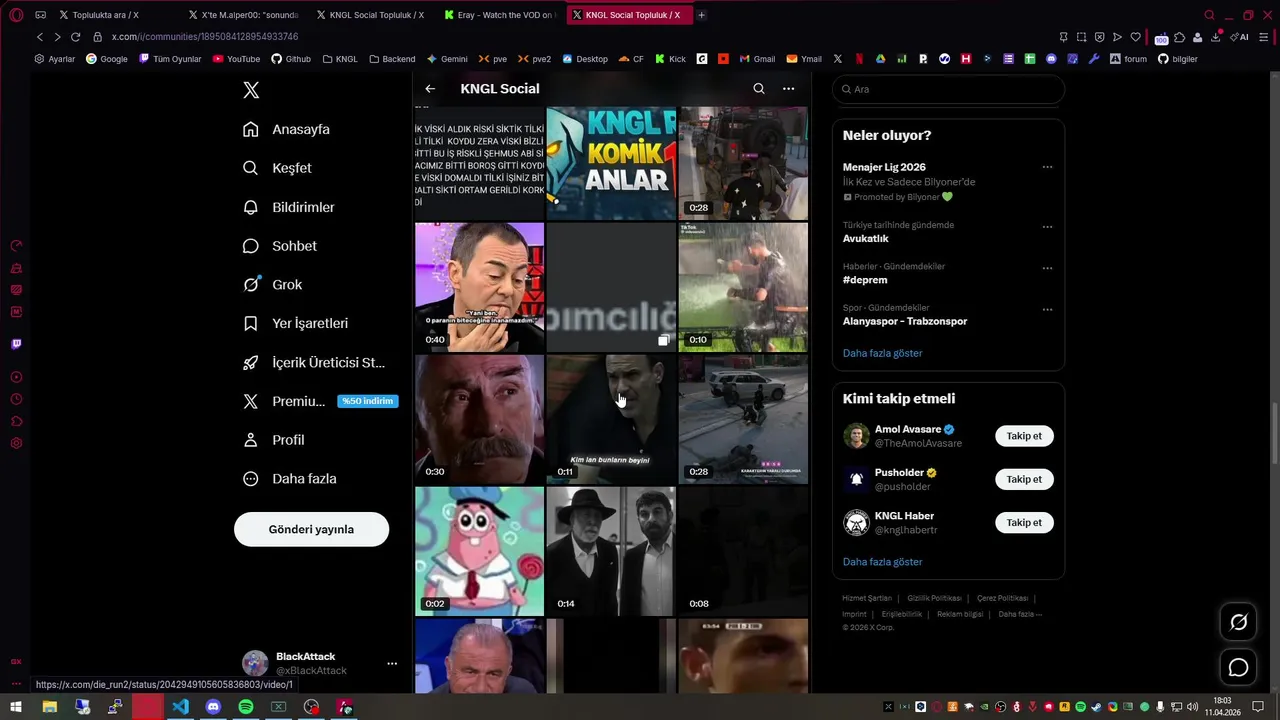This screenshot has height=720, width=1280.
Task: Open Visual Studio Code from taskbar
Action: click(x=180, y=707)
